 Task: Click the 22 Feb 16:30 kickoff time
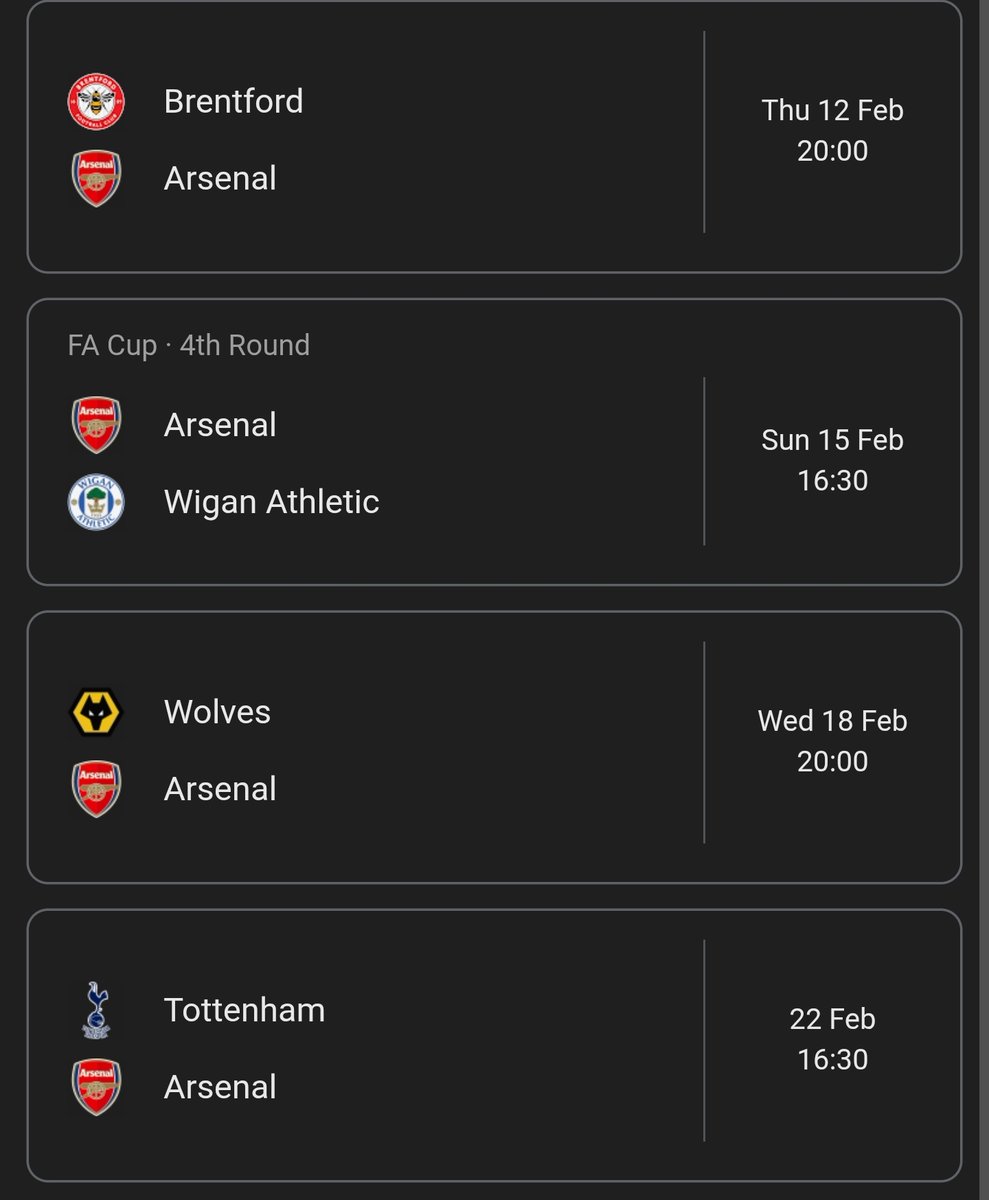coord(832,1039)
